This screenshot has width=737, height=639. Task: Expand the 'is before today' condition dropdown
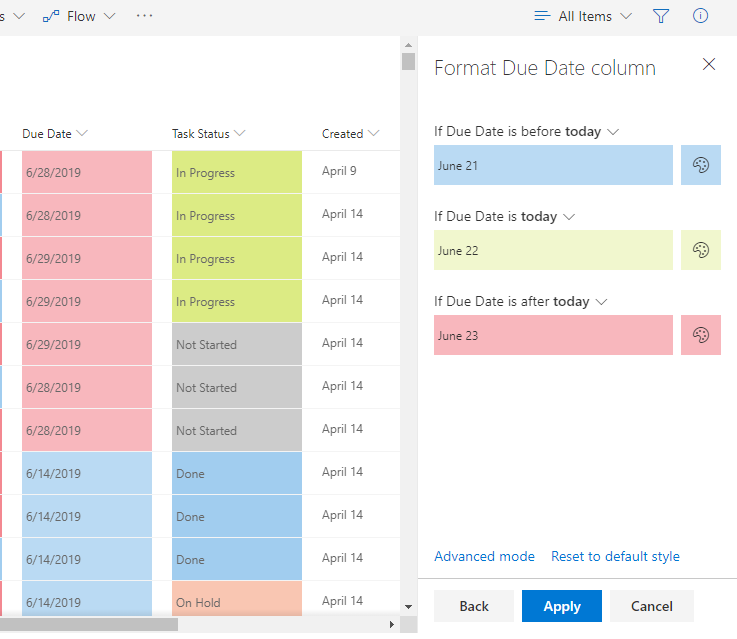614,131
